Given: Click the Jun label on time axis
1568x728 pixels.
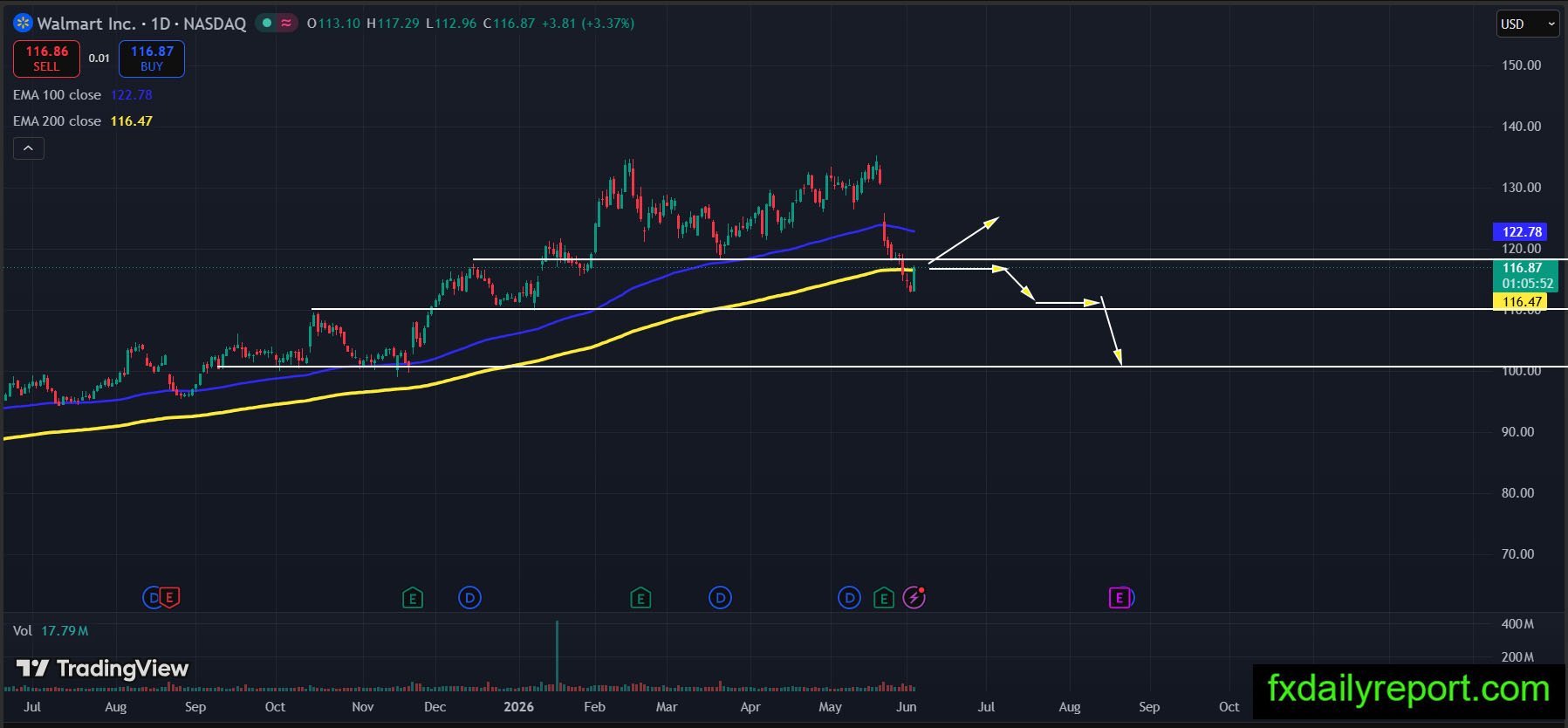Looking at the screenshot, I should (907, 707).
